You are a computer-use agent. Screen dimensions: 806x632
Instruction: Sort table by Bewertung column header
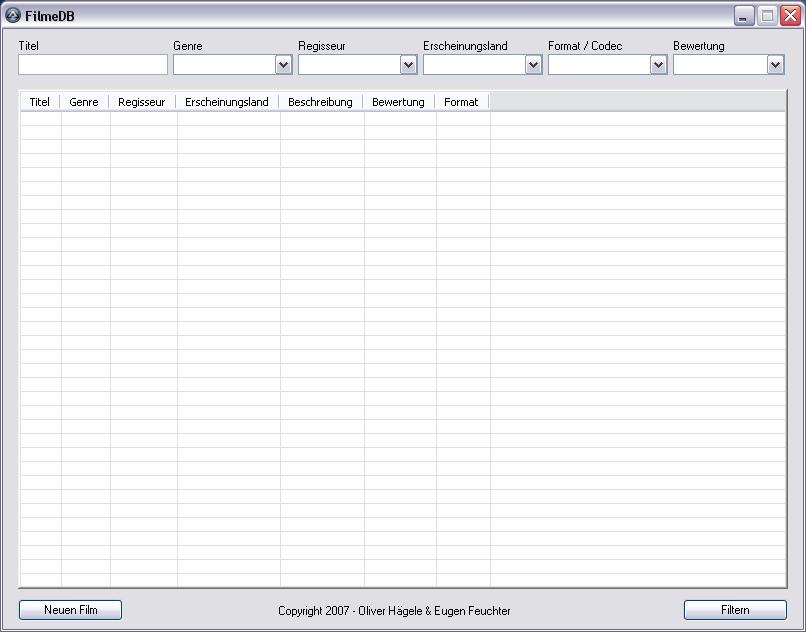pyautogui.click(x=398, y=102)
